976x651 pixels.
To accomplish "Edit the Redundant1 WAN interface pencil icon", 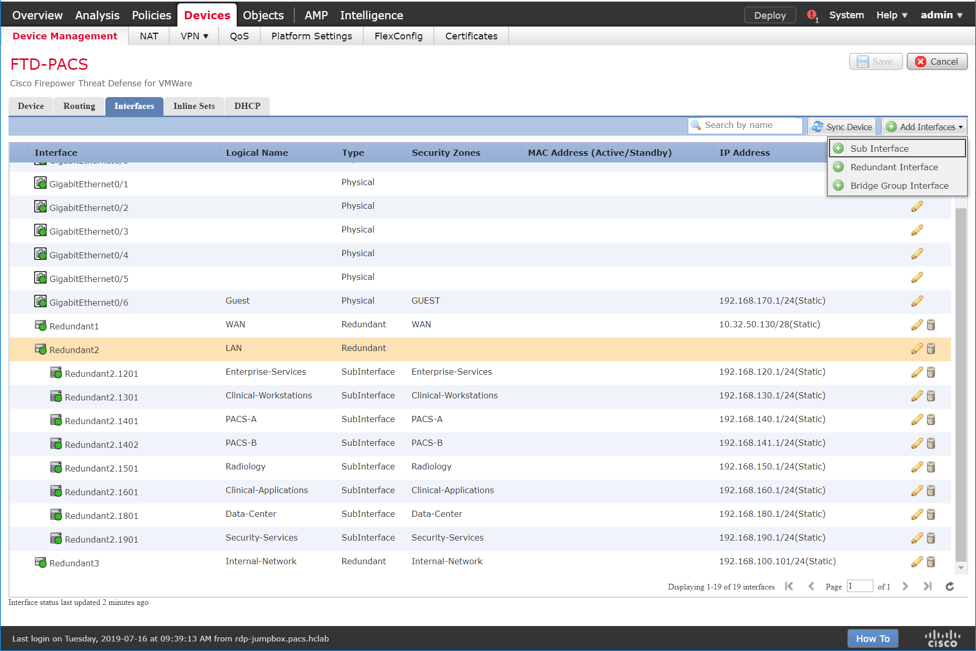I will (x=916, y=325).
